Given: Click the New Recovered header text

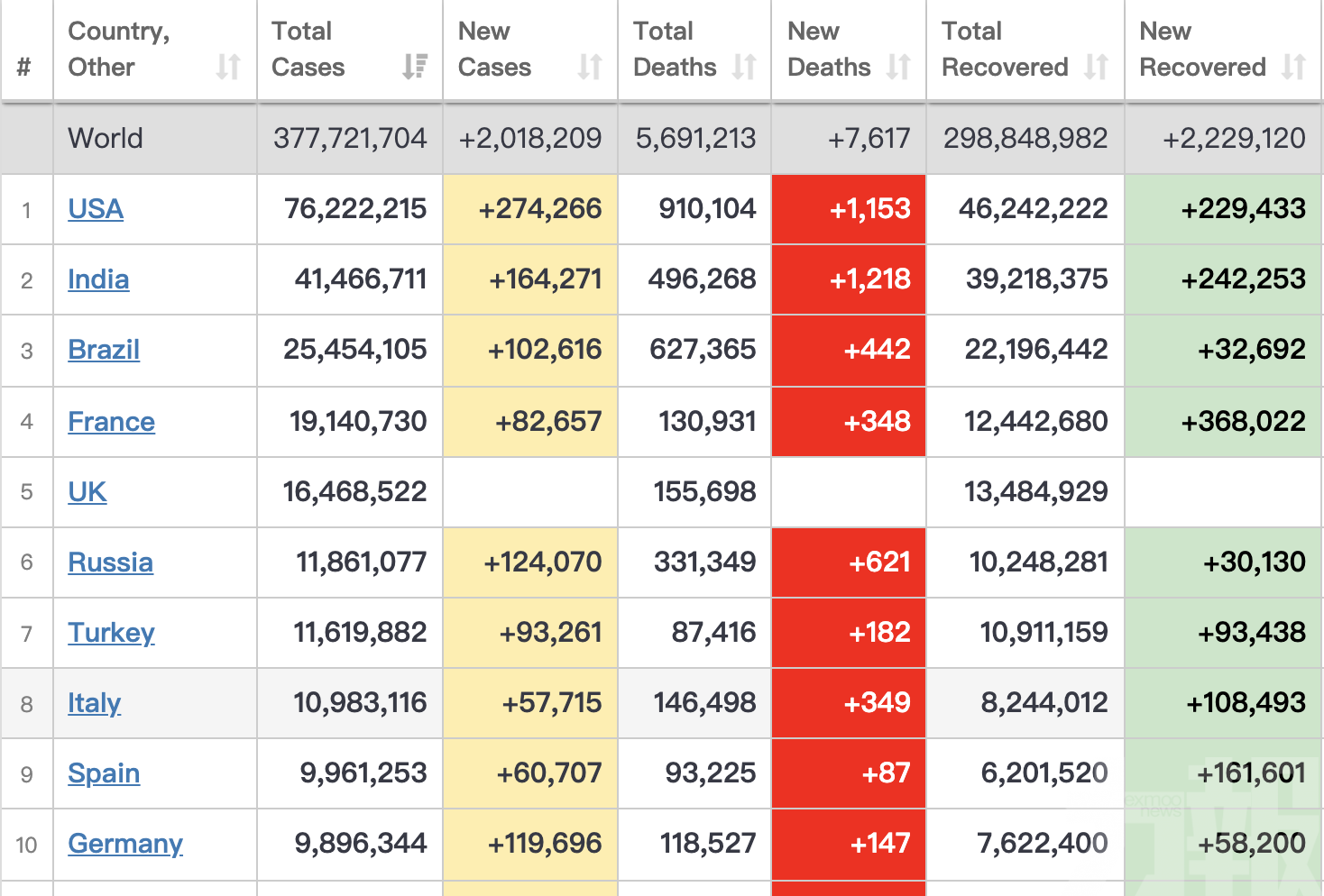Looking at the screenshot, I should [x=1202, y=49].
